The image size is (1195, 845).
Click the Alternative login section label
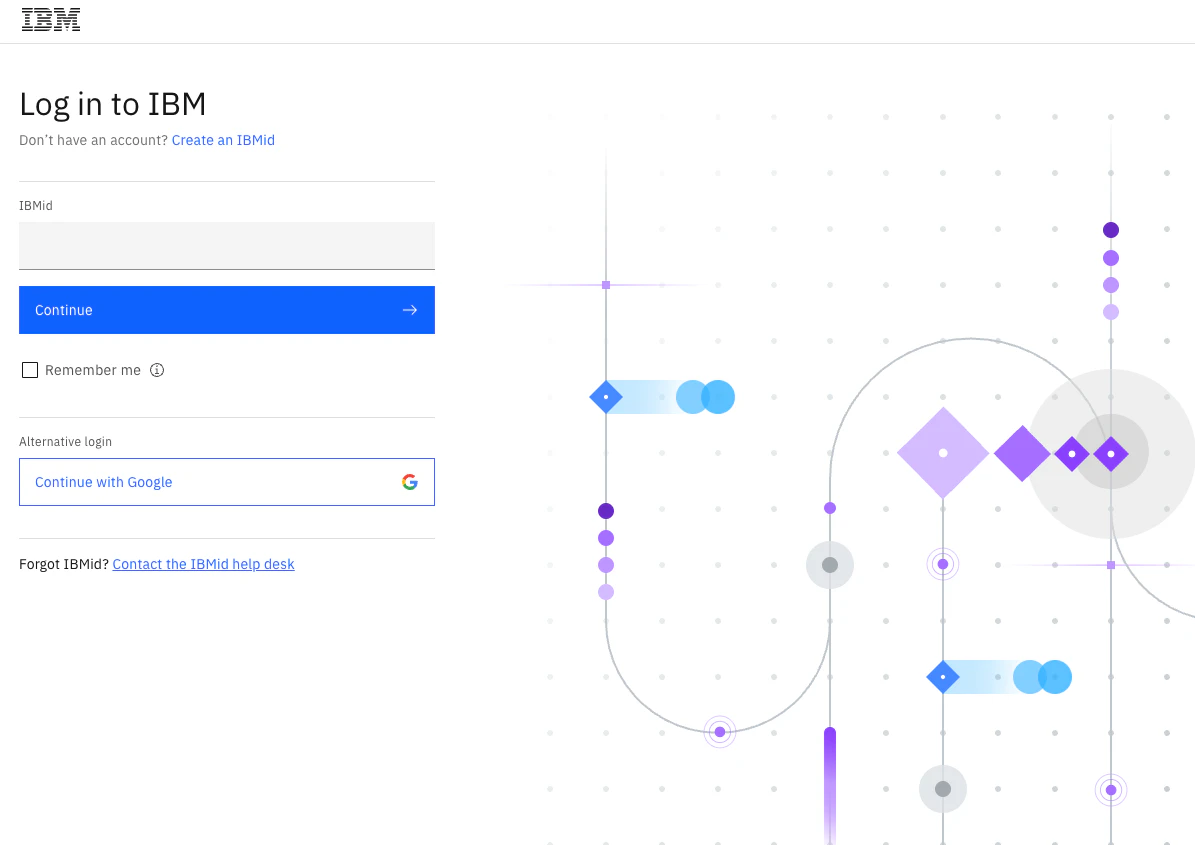(66, 442)
